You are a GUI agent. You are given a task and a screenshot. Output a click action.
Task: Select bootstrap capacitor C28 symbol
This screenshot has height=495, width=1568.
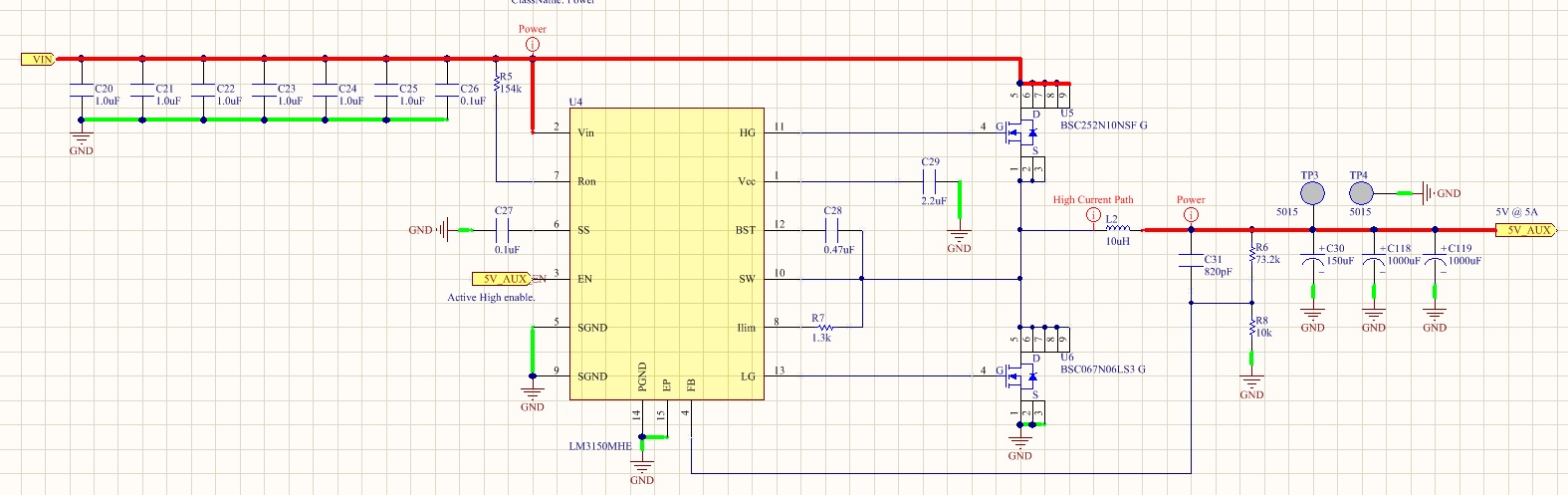point(833,230)
